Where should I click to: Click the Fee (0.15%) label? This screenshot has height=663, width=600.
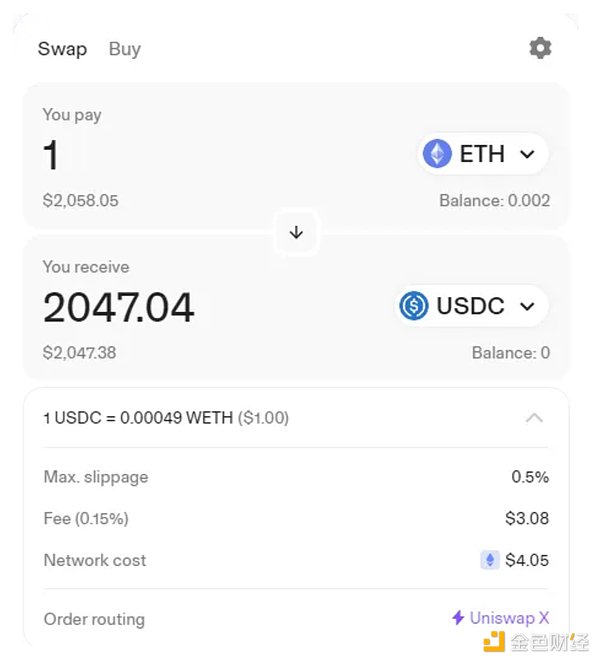click(86, 518)
